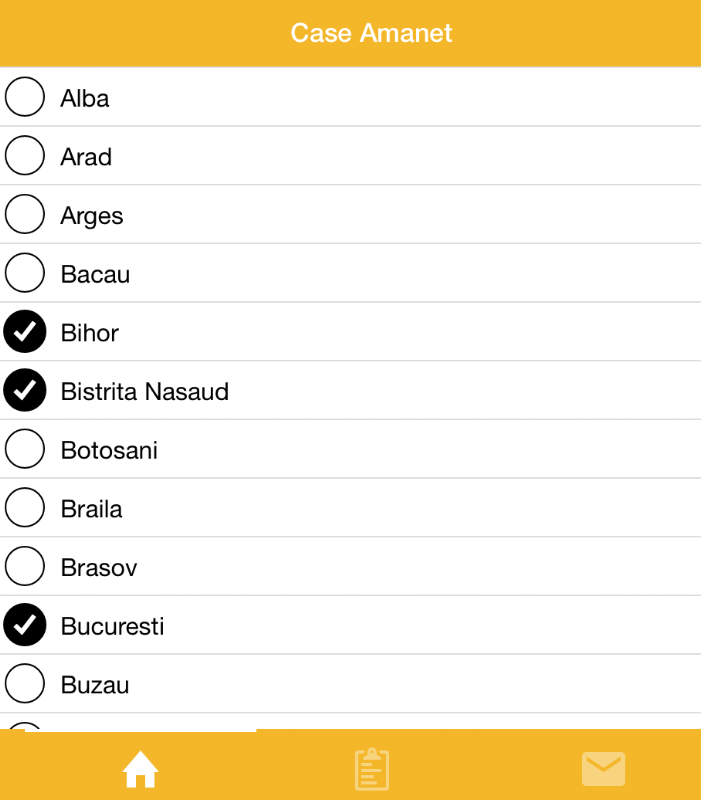Screen dimensions: 701x800
Task: Click the Bucuresti label text
Action: pyautogui.click(x=112, y=627)
